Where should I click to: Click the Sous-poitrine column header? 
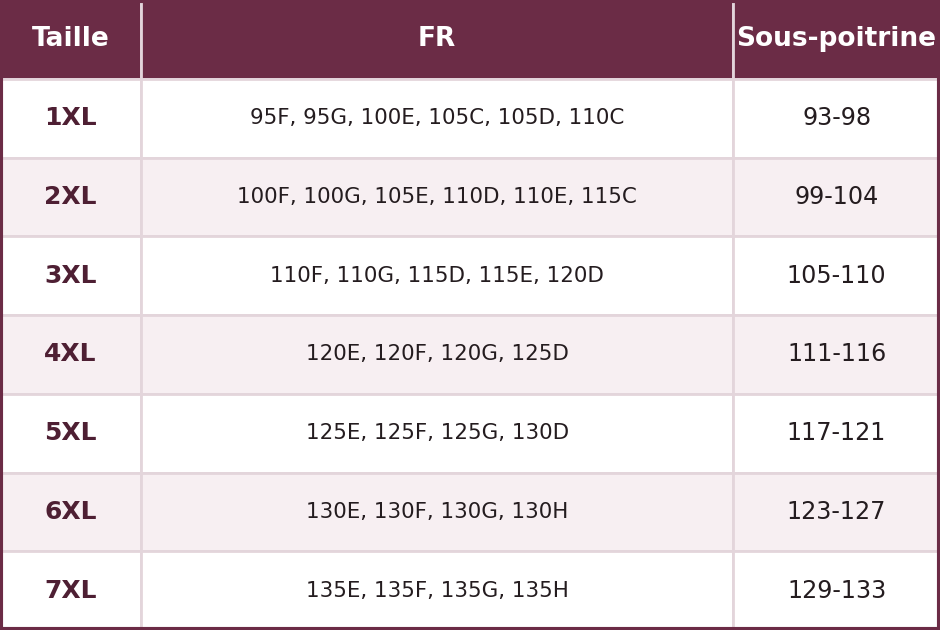836,38
